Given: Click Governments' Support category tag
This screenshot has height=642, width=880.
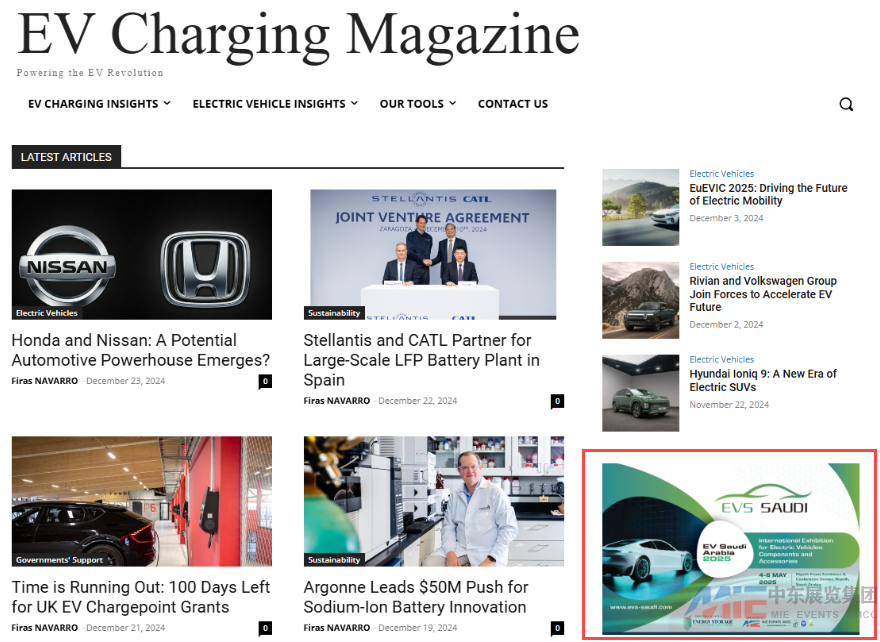Looking at the screenshot, I should pos(60,560).
